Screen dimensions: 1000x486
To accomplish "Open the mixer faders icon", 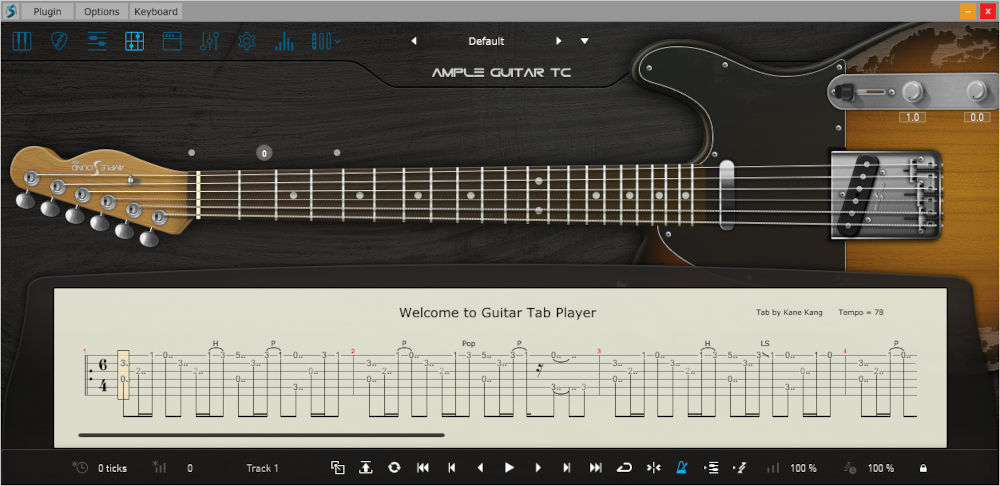I will pos(209,41).
